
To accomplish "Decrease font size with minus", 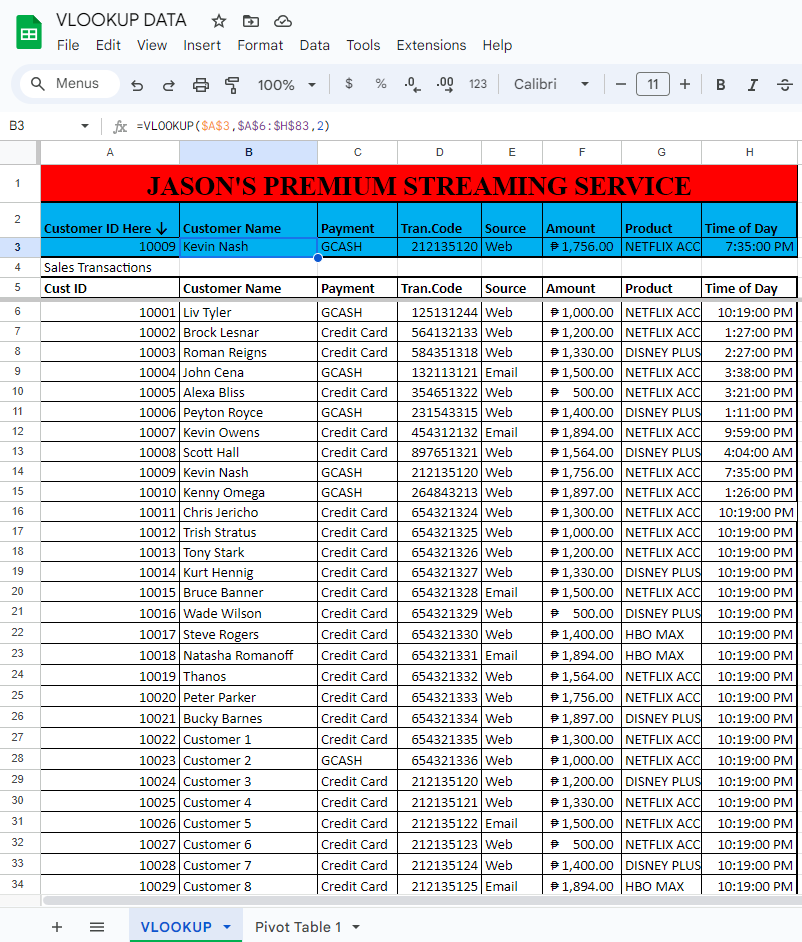I will click(x=621, y=84).
